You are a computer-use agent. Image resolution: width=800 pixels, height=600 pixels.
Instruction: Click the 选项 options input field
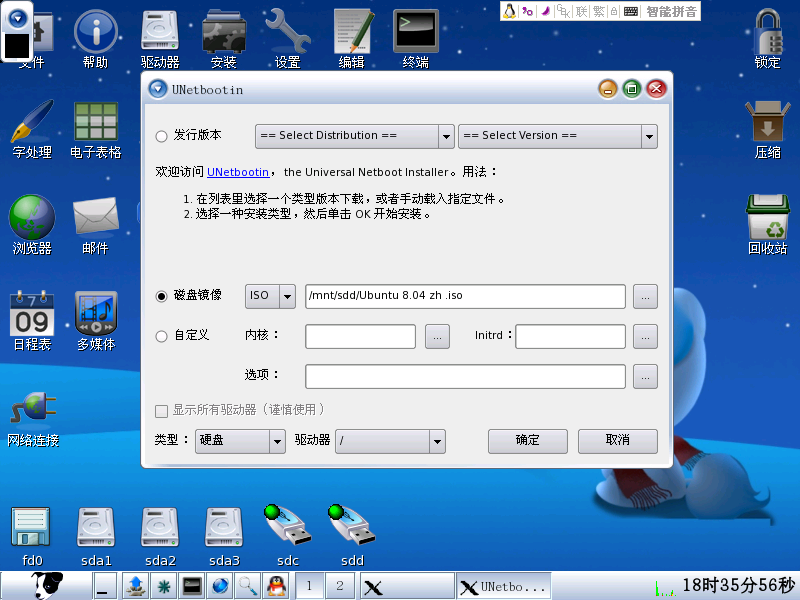[465, 377]
